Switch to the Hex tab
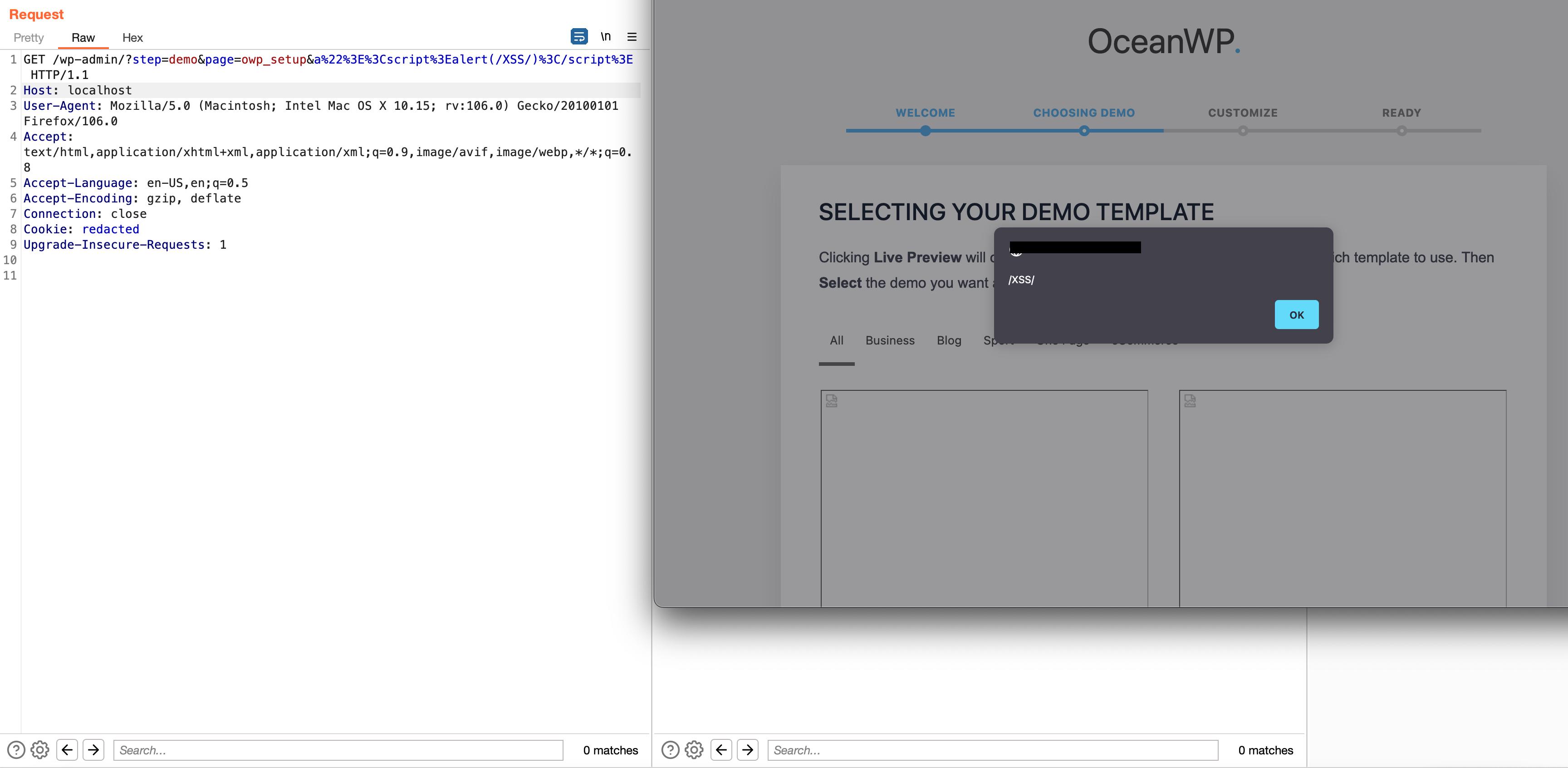Viewport: 1568px width, 768px height. pos(132,38)
